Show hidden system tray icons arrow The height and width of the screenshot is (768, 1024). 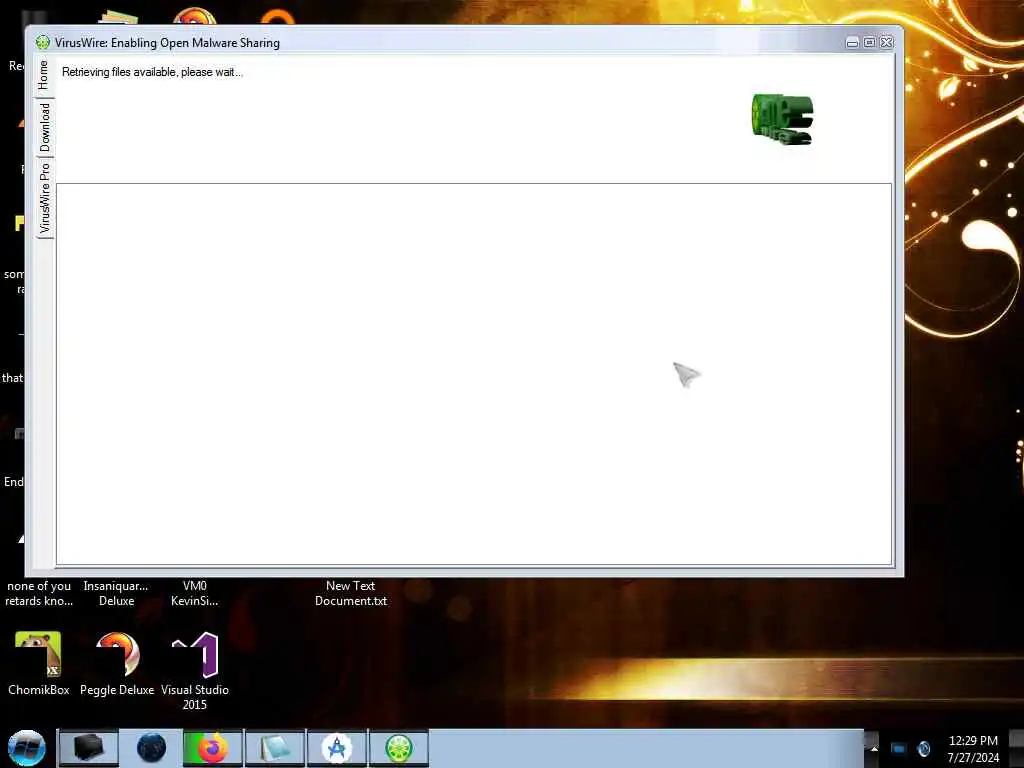pos(873,748)
